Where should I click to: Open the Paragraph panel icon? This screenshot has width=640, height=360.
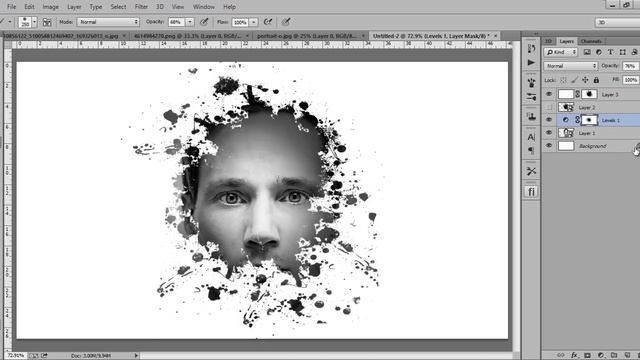531,151
